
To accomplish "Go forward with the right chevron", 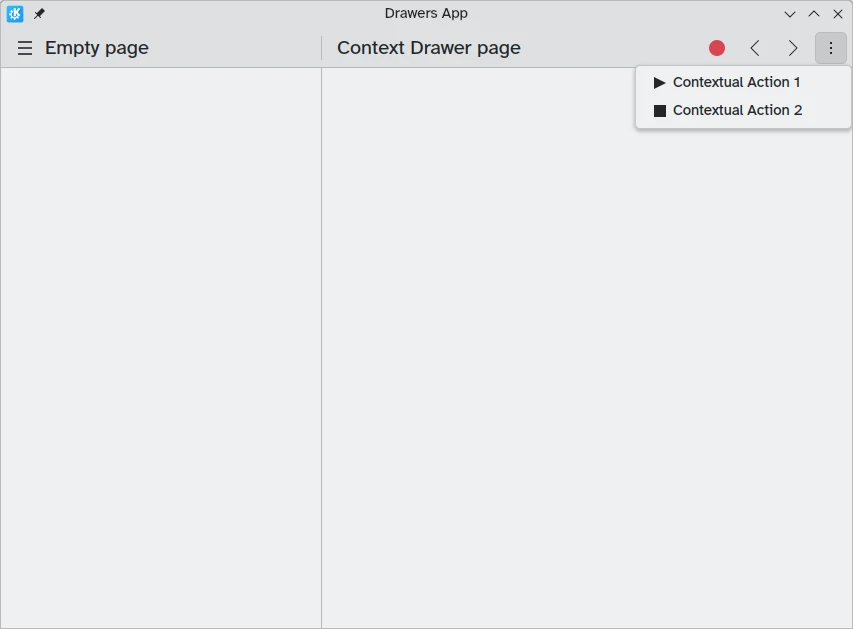I will tap(793, 48).
